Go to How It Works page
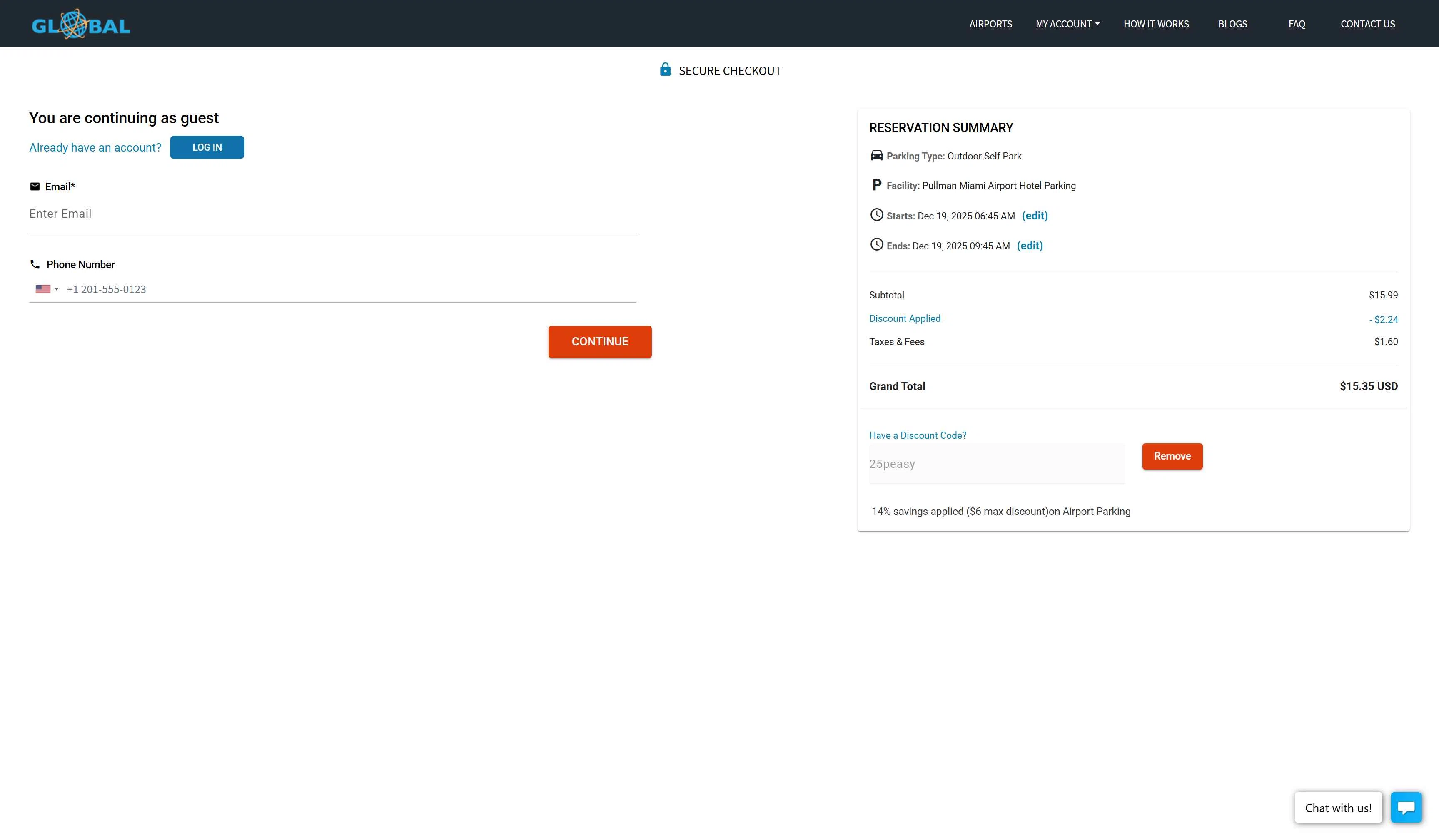This screenshot has height=840, width=1439. 1156,24
